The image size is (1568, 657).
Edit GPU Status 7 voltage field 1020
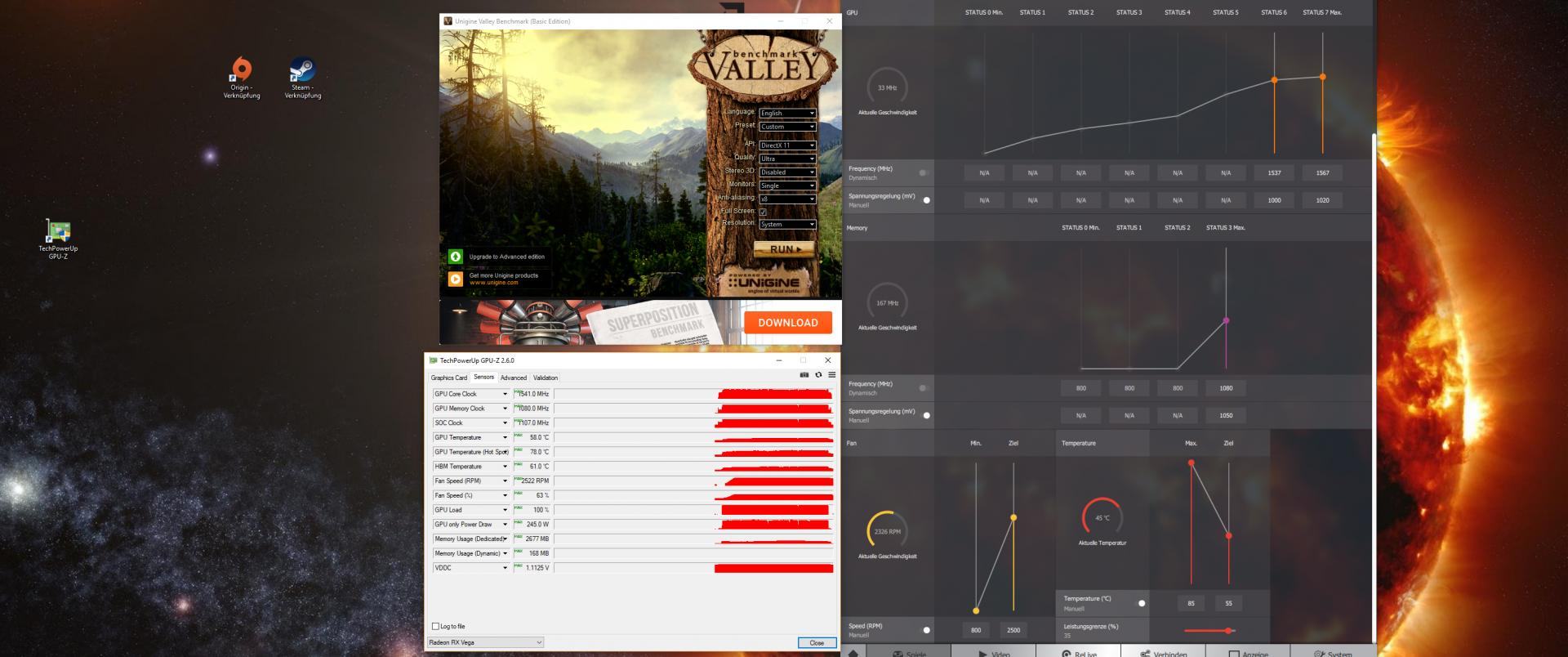(x=1322, y=200)
